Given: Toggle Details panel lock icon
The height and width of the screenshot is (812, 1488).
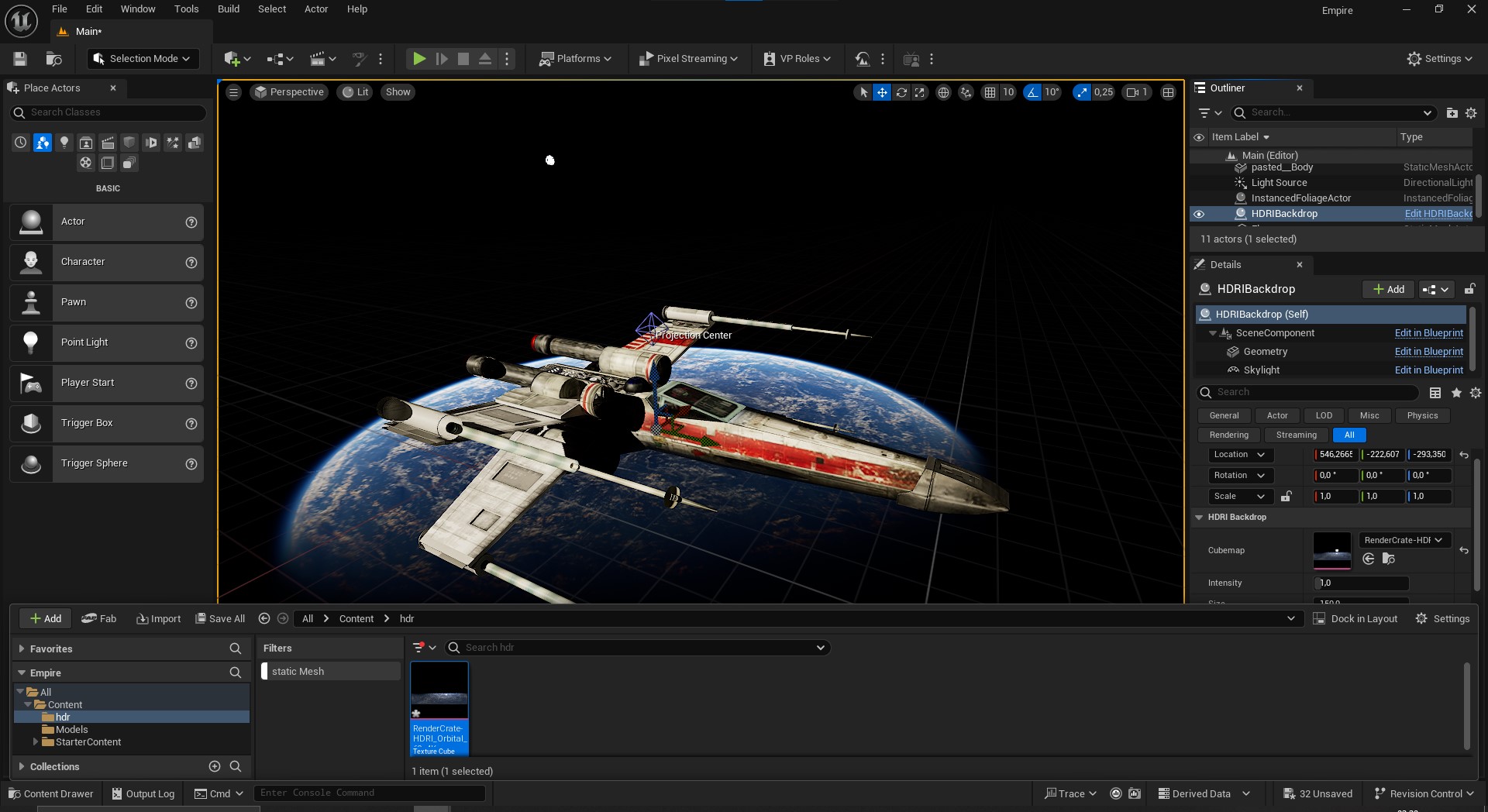Looking at the screenshot, I should click(1469, 289).
